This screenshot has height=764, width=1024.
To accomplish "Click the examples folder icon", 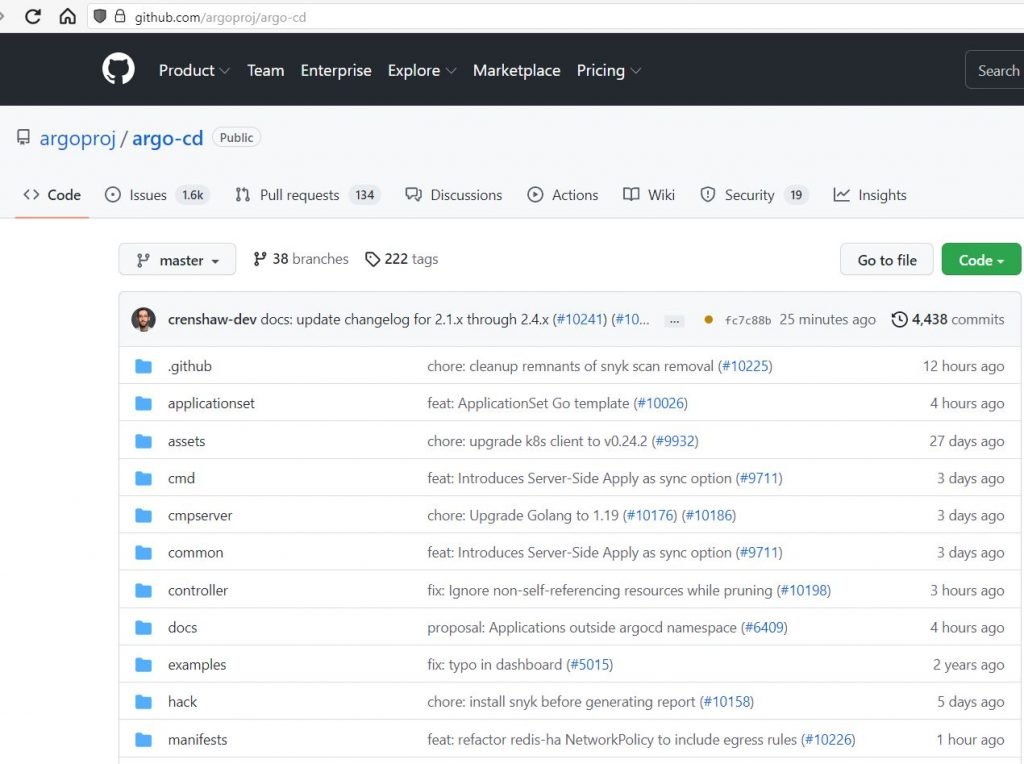I will pos(143,665).
